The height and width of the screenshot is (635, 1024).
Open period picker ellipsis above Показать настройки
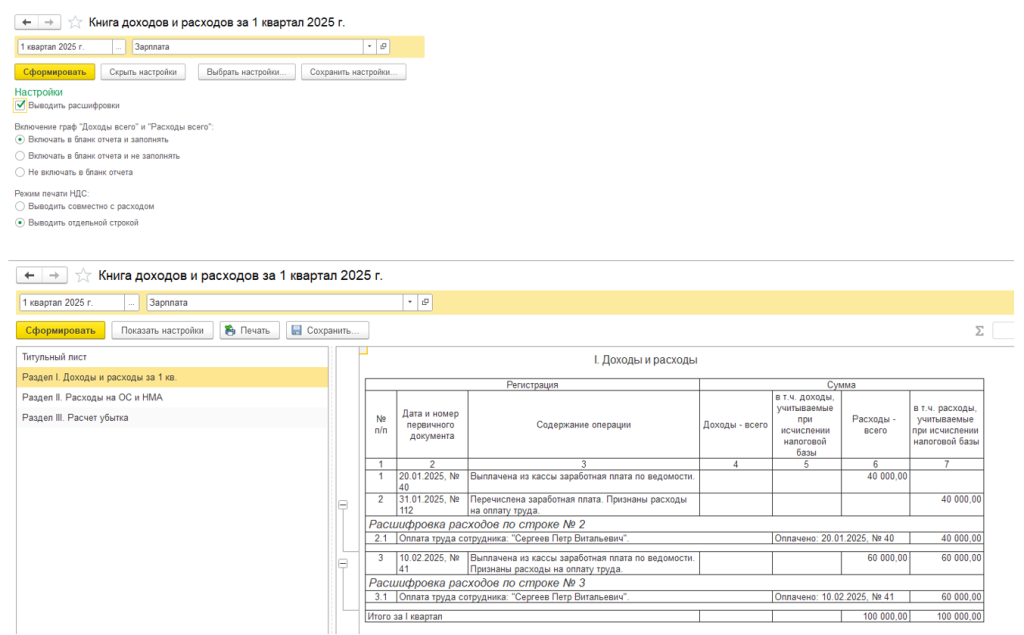point(132,302)
